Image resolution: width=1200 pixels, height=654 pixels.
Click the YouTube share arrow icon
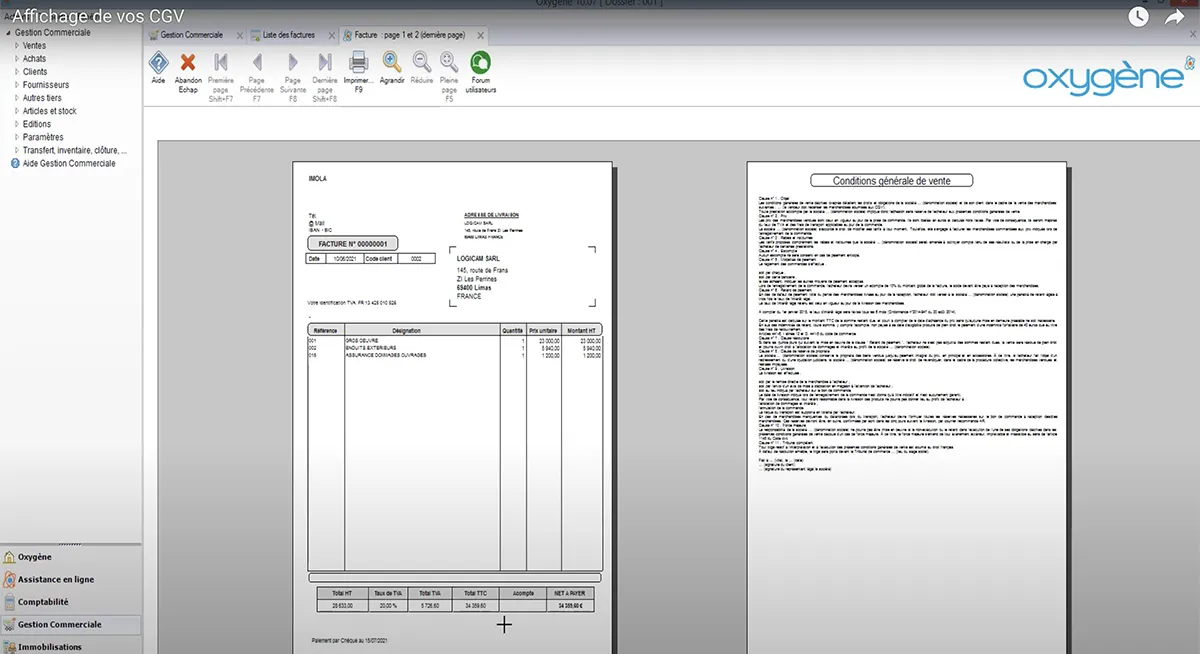(1174, 16)
